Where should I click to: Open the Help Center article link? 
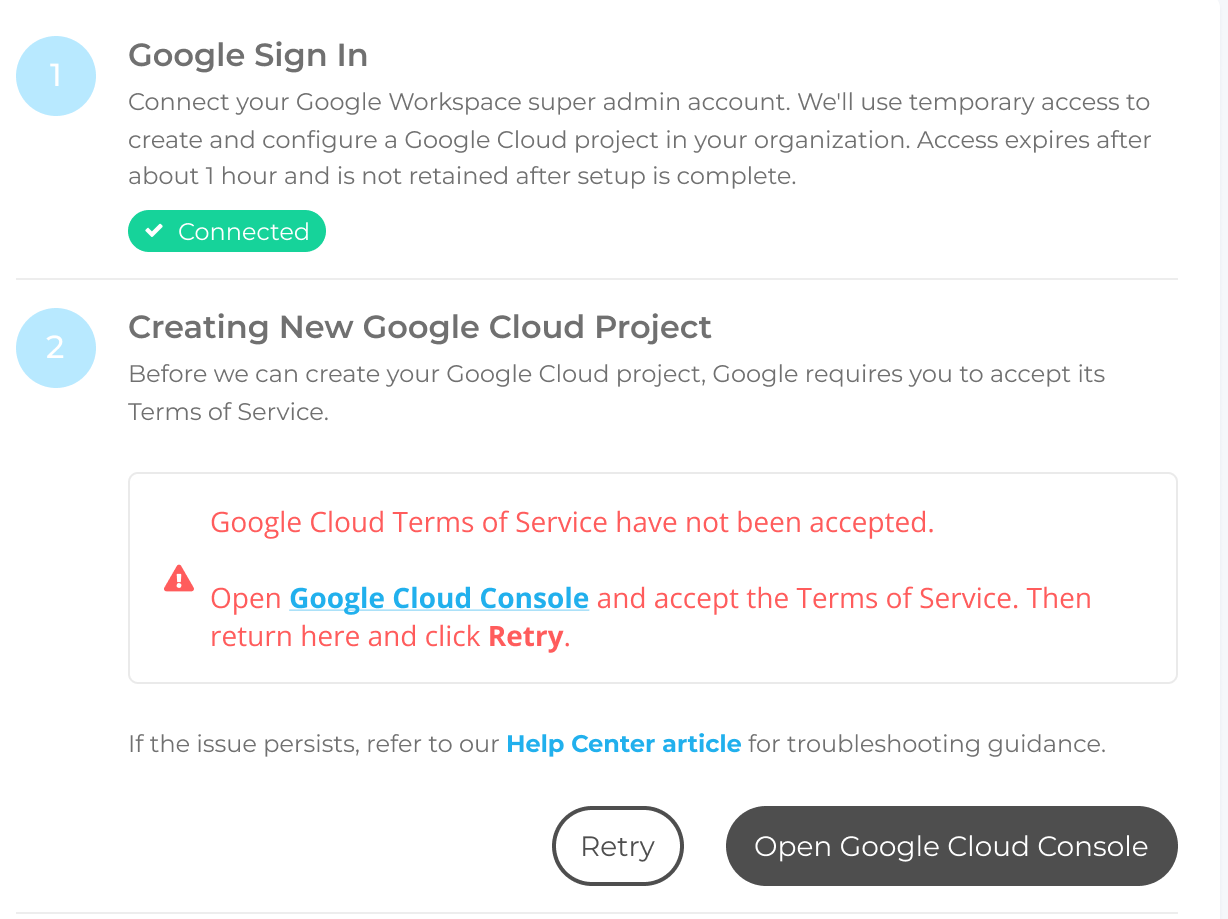point(624,744)
